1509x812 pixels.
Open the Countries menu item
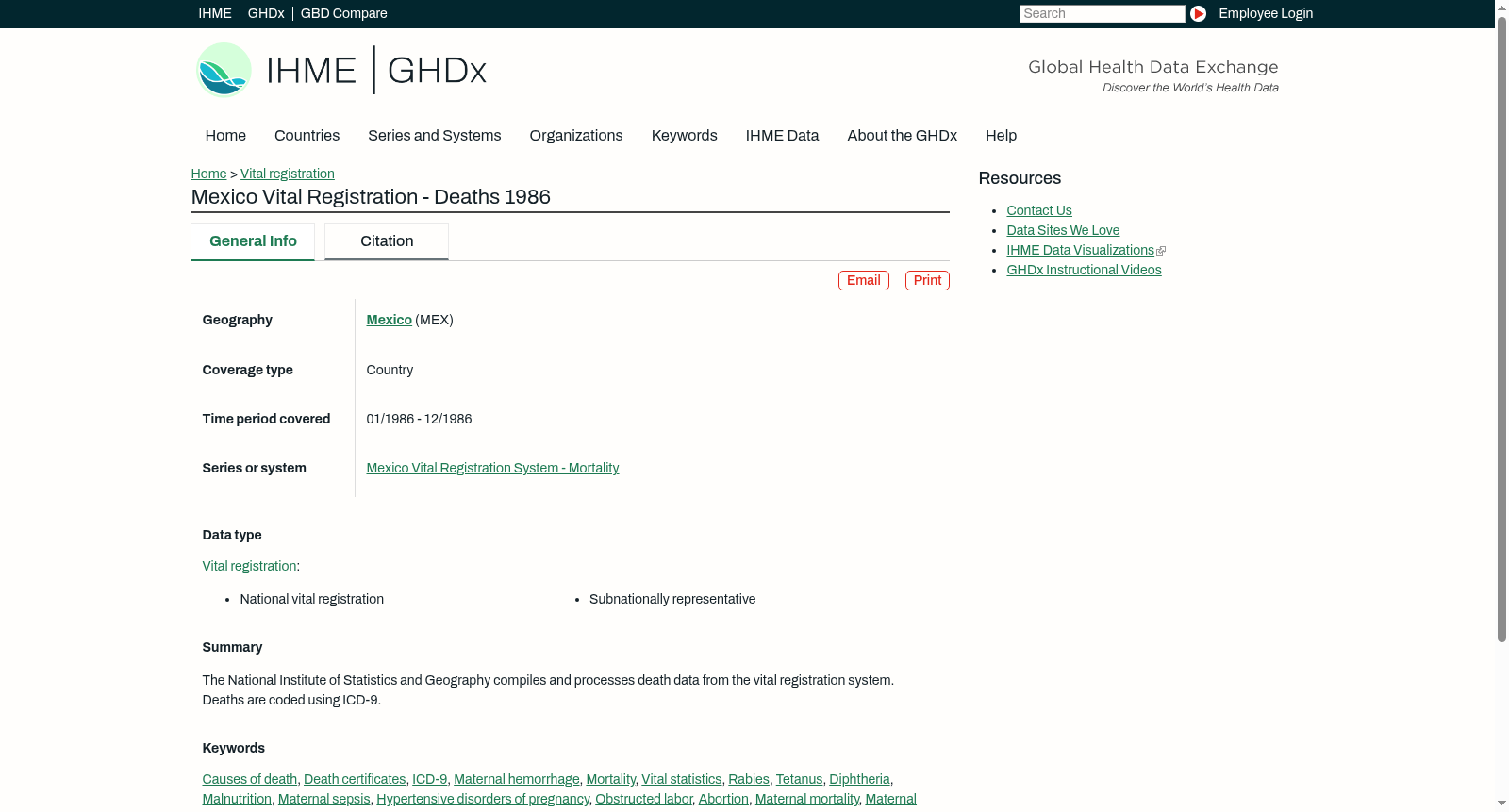[x=307, y=135]
